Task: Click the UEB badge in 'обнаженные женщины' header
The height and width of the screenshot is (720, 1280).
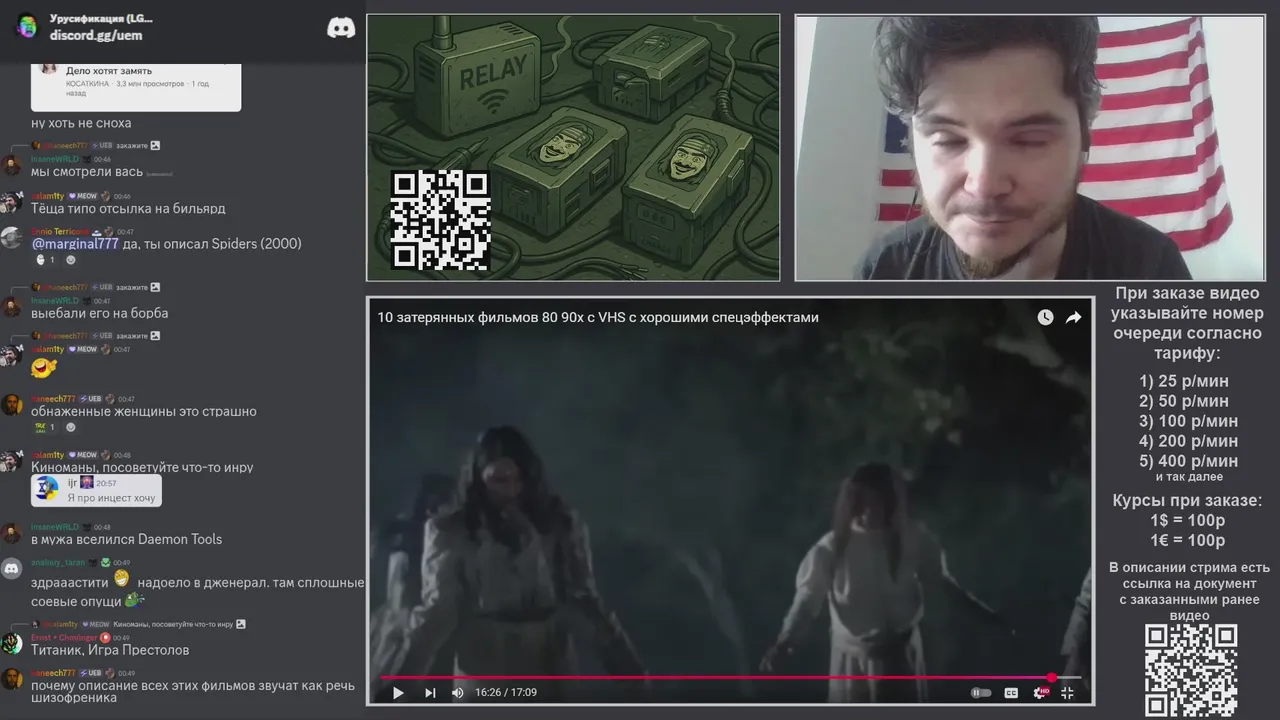Action: pyautogui.click(x=91, y=399)
